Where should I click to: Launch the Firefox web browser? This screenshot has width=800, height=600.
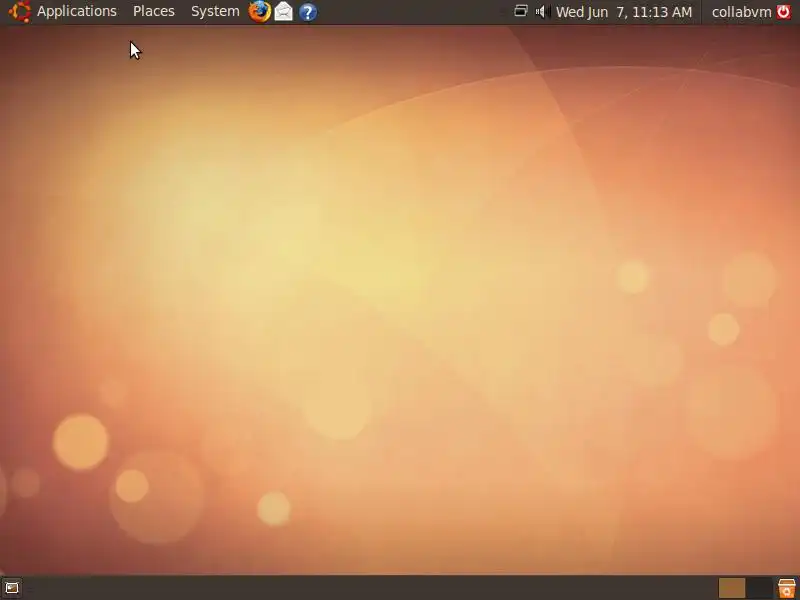[259, 11]
